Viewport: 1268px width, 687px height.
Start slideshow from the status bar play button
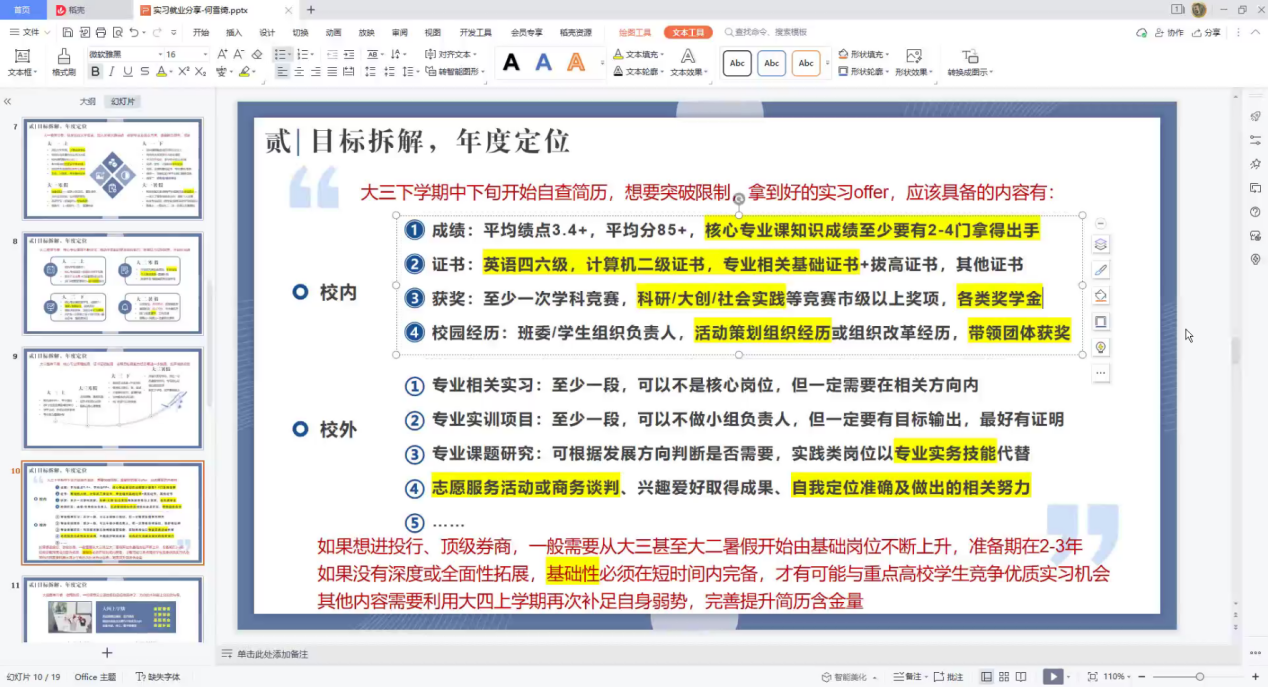[1052, 677]
